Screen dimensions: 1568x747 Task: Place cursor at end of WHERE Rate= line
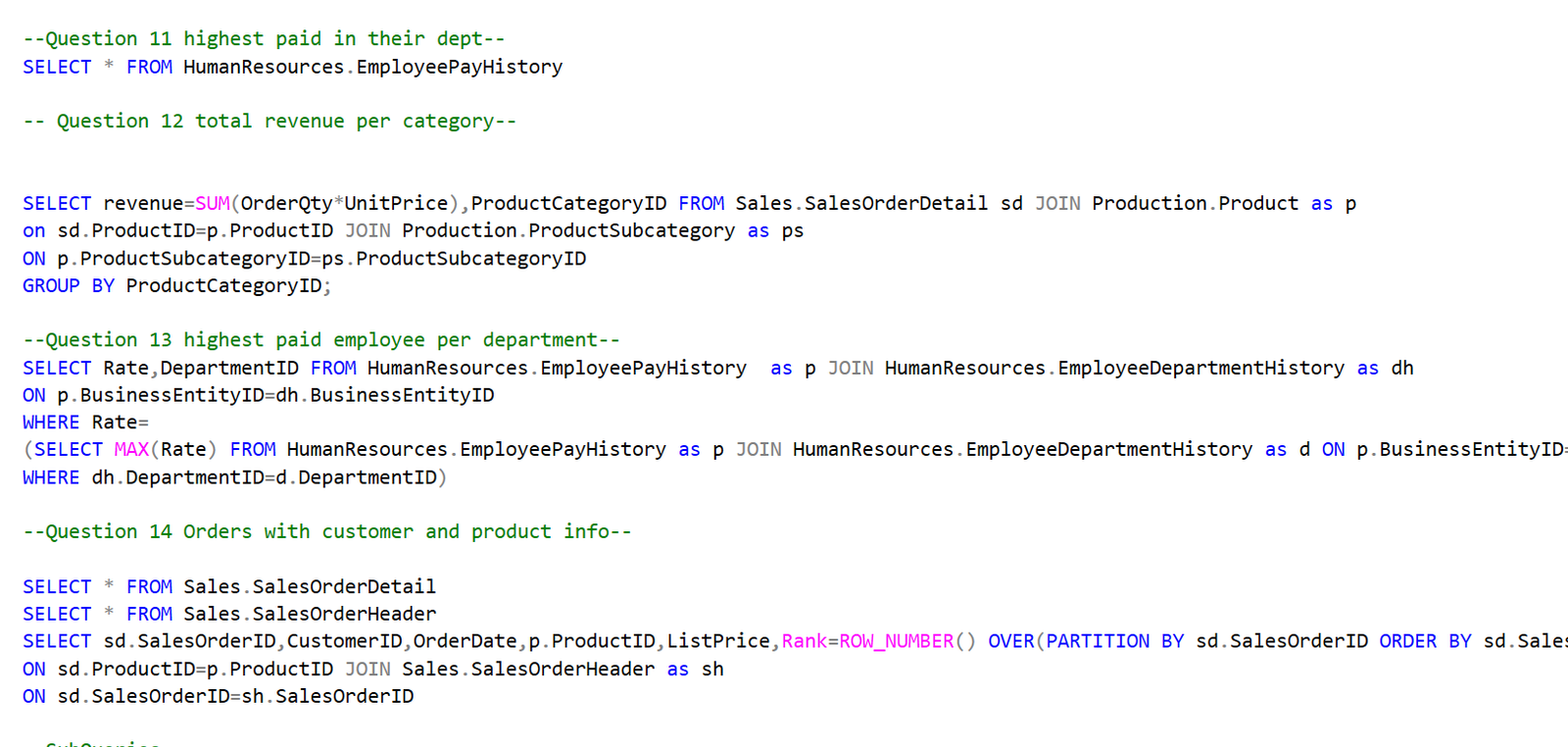pyautogui.click(x=150, y=423)
